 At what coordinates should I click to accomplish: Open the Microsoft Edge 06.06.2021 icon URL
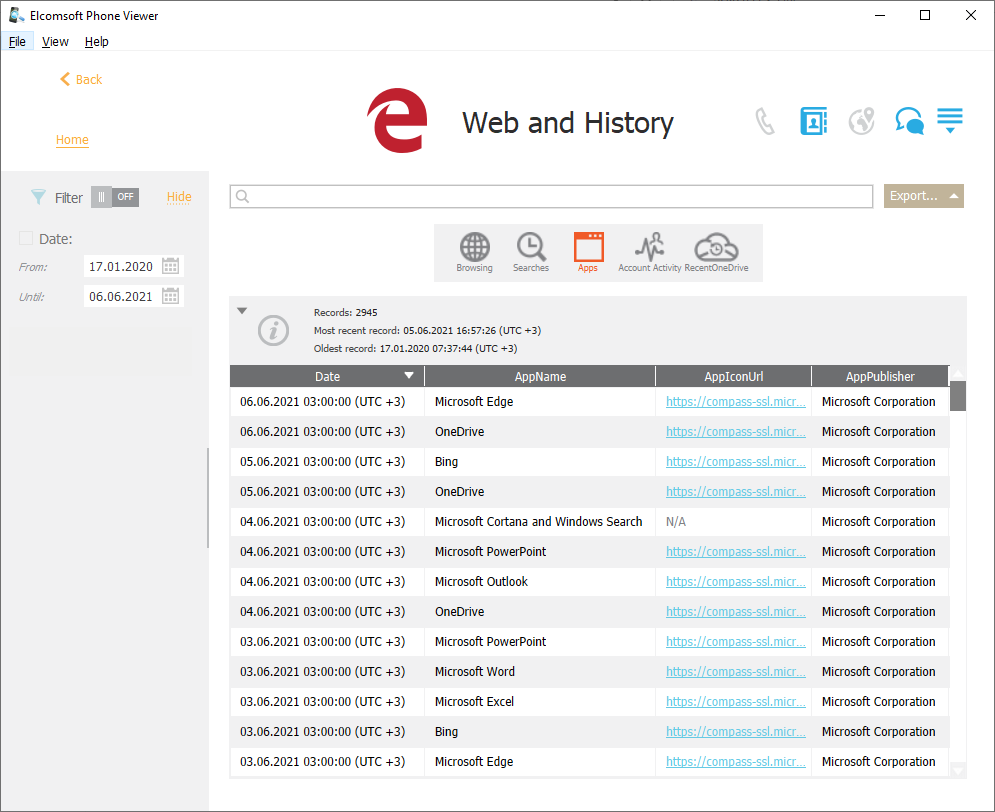tap(735, 402)
